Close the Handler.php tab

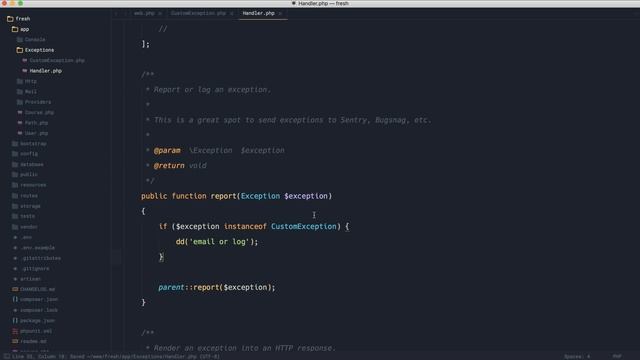(280, 13)
